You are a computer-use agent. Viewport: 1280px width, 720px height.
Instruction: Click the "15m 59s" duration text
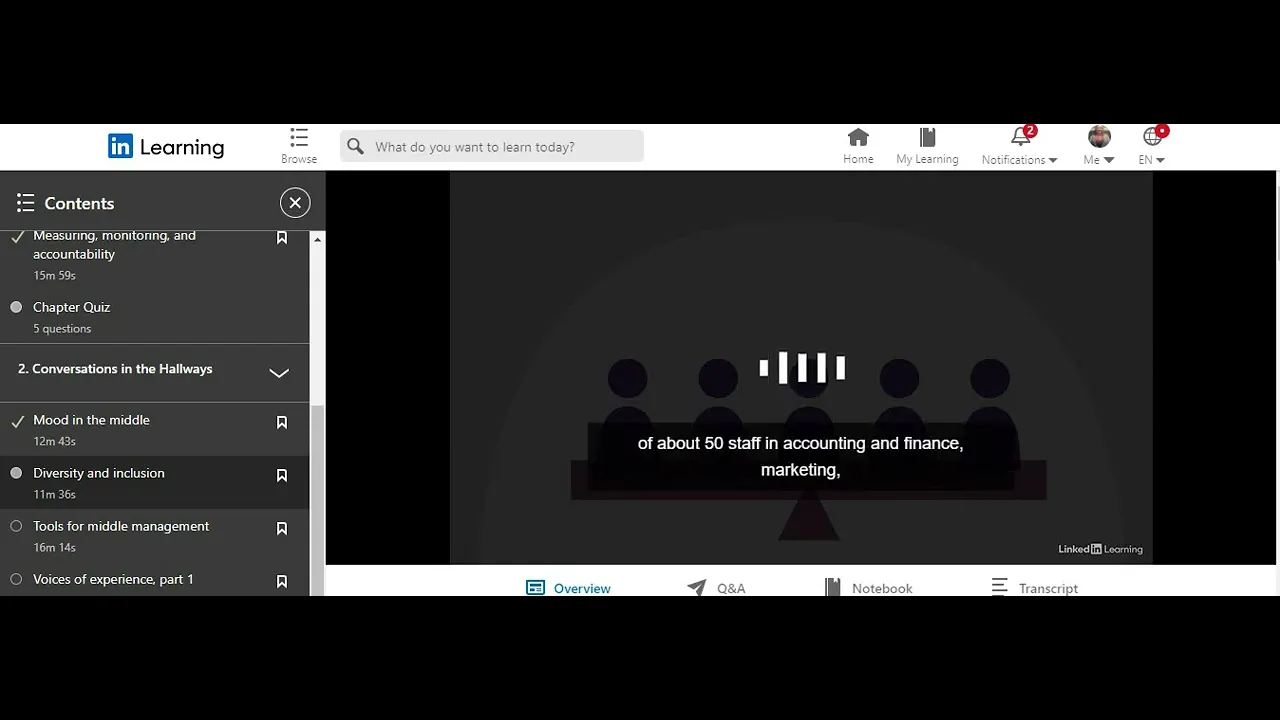click(54, 275)
